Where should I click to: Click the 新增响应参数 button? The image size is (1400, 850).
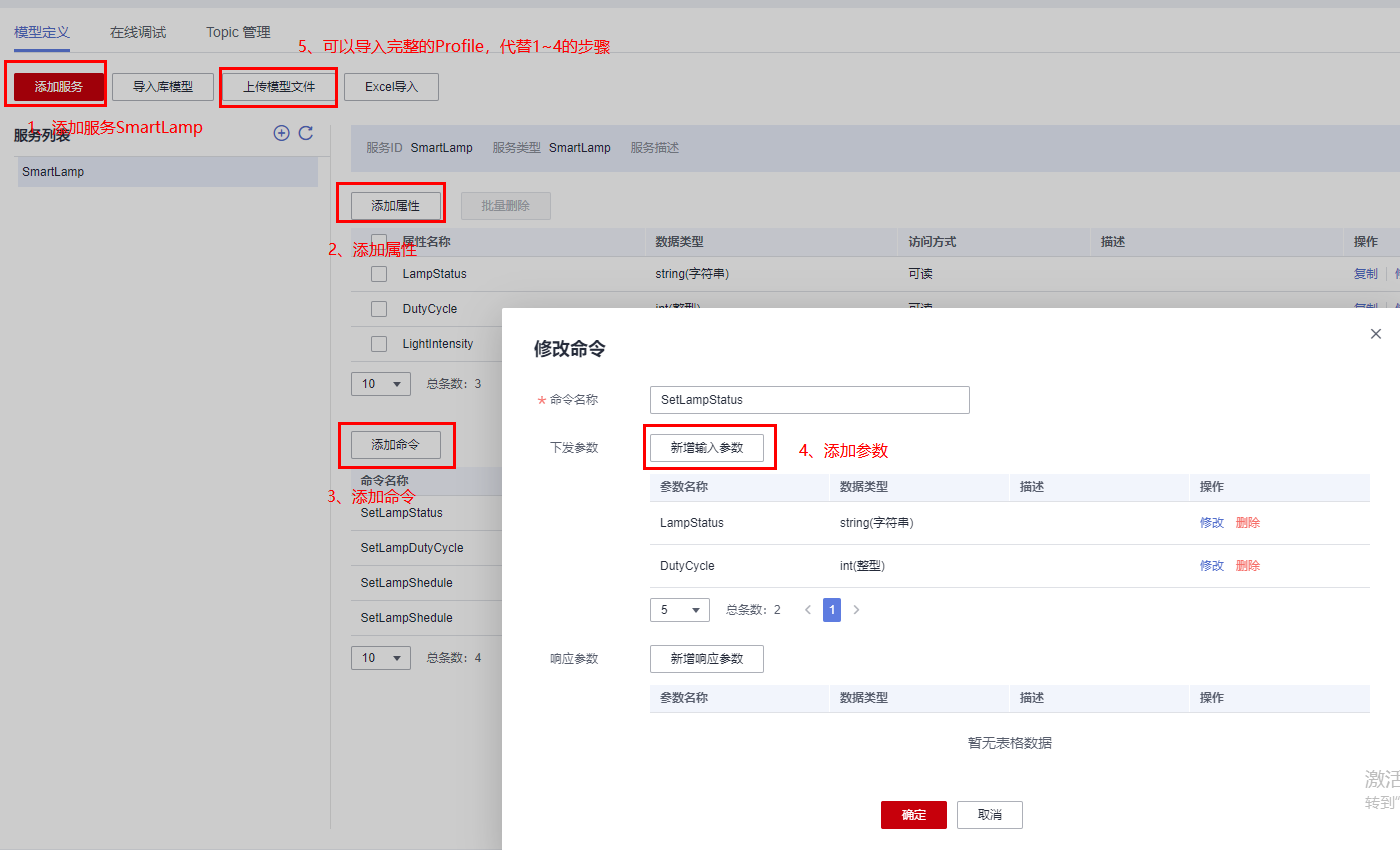(707, 659)
